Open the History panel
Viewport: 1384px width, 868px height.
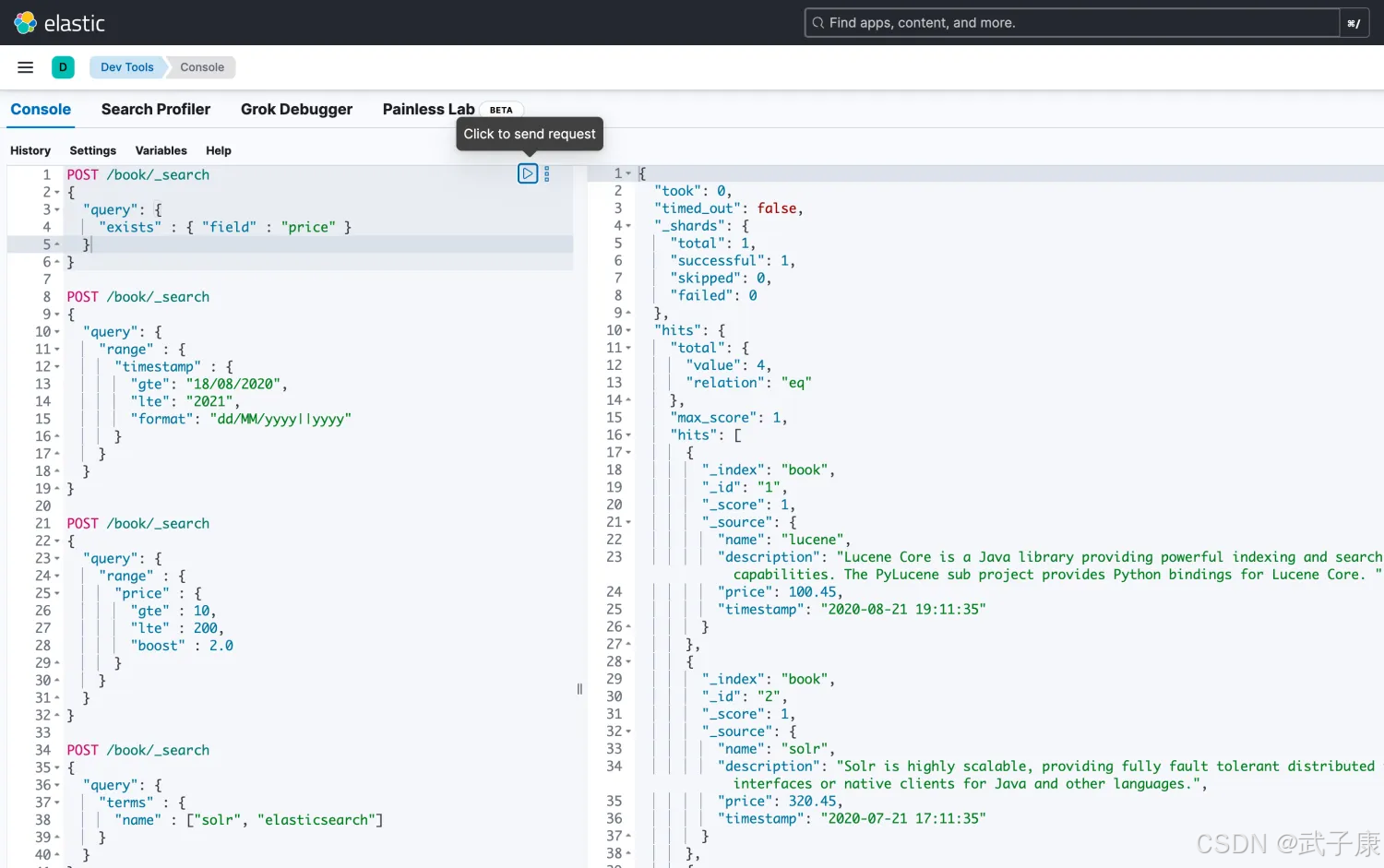30,150
